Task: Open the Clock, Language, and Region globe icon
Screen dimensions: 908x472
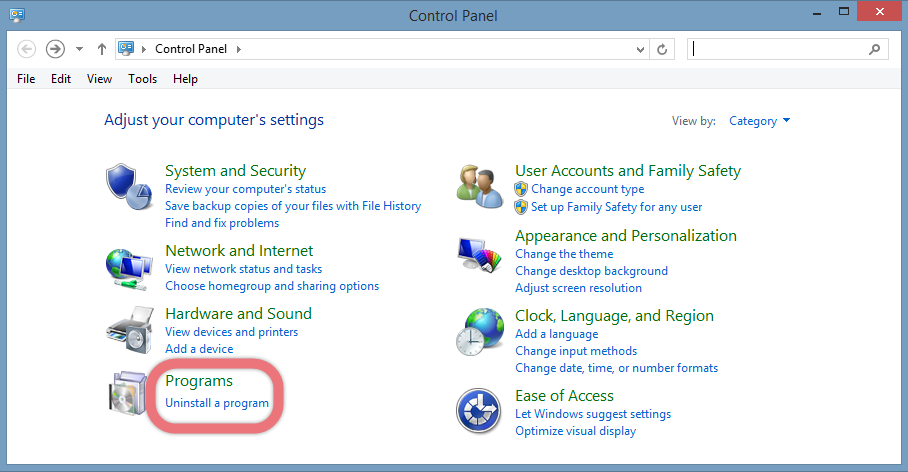Action: click(x=479, y=332)
